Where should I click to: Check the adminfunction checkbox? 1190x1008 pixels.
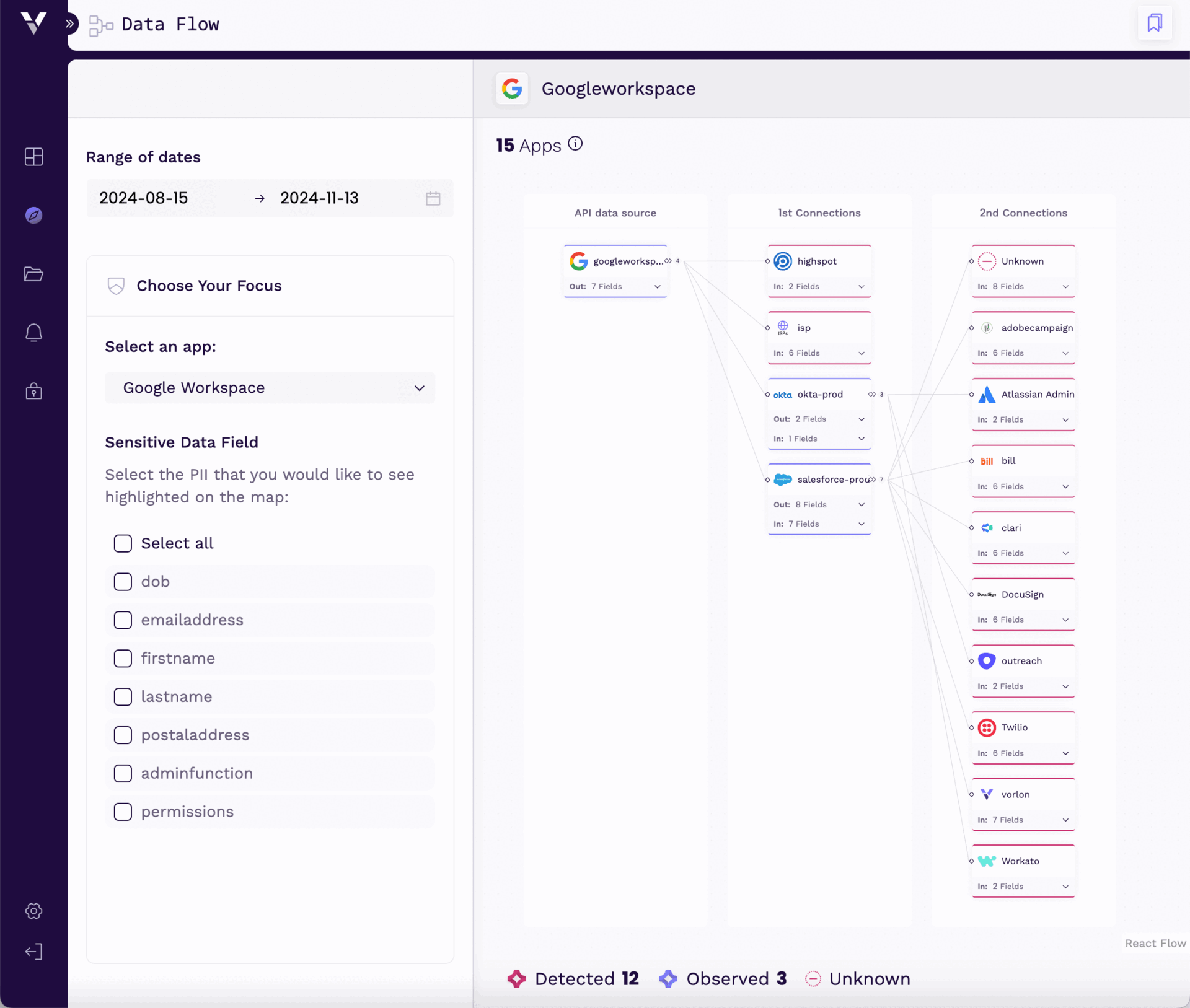coord(123,773)
